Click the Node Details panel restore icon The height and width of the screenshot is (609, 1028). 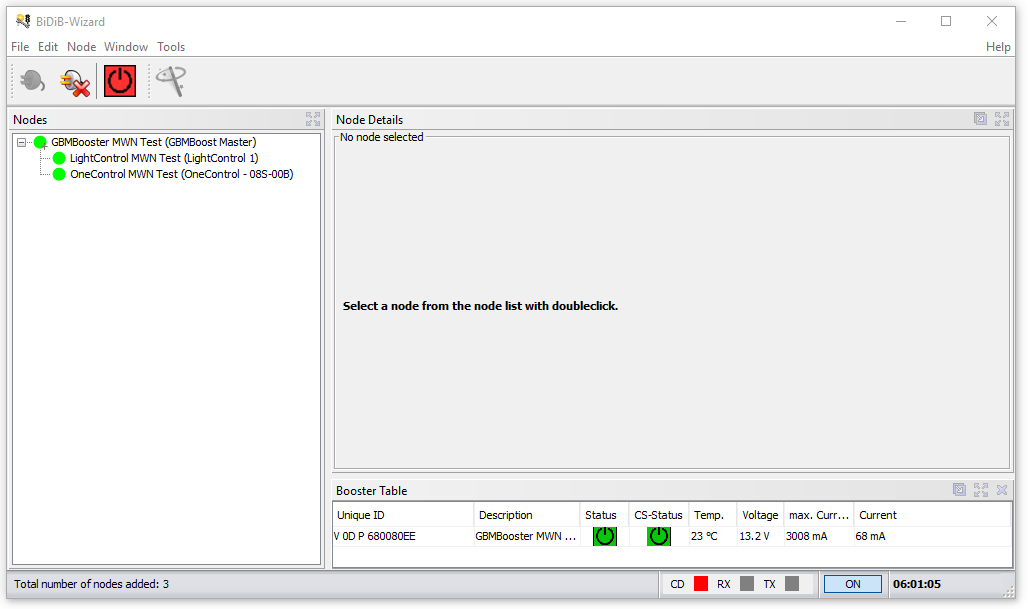[980, 119]
